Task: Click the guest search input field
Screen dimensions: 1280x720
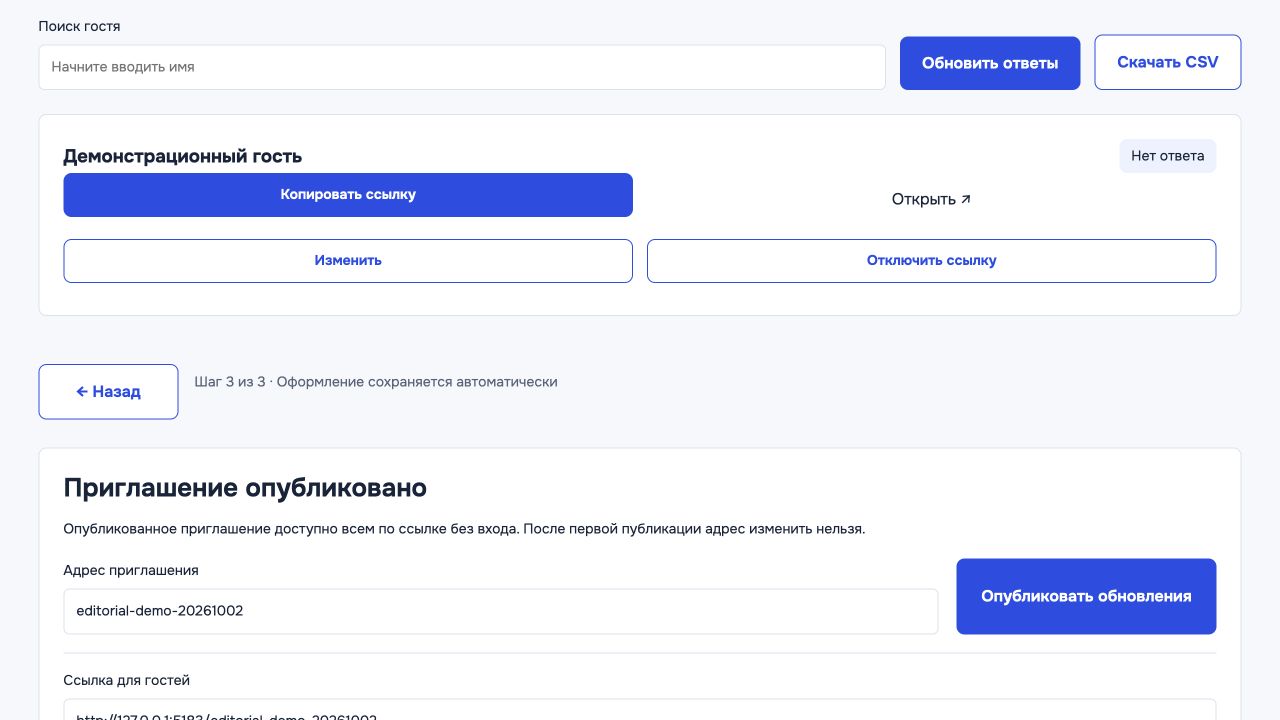Action: click(x=462, y=67)
